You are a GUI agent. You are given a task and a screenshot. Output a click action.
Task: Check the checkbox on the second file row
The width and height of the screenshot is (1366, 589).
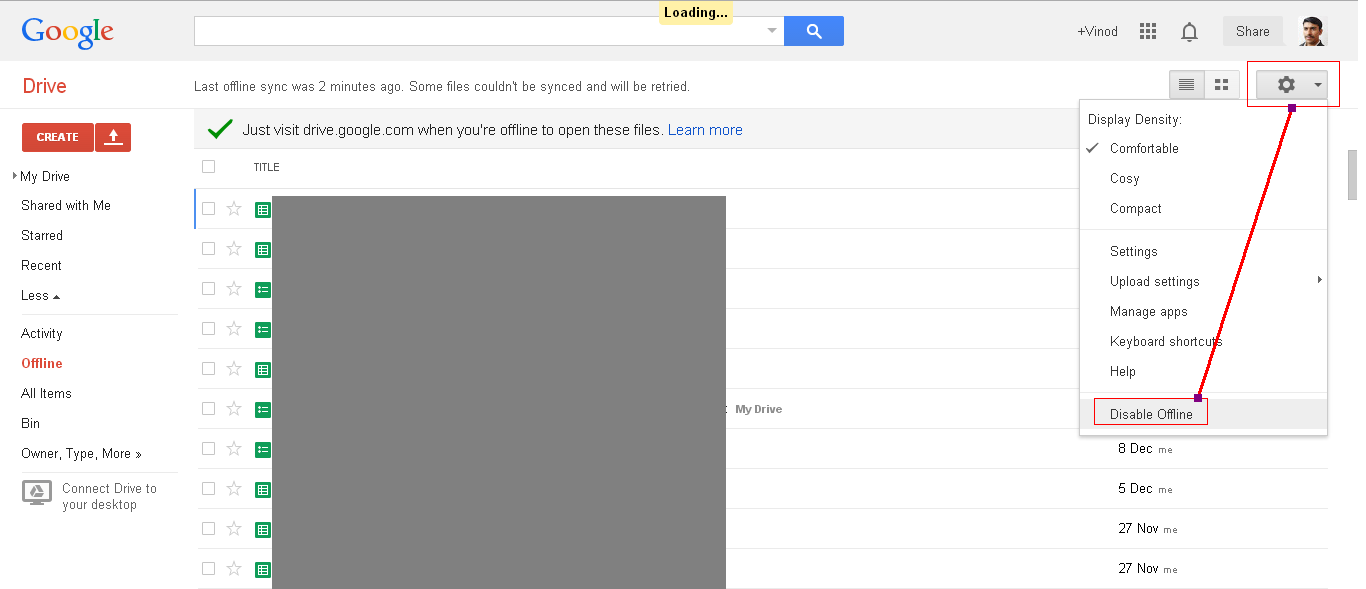tap(208, 249)
